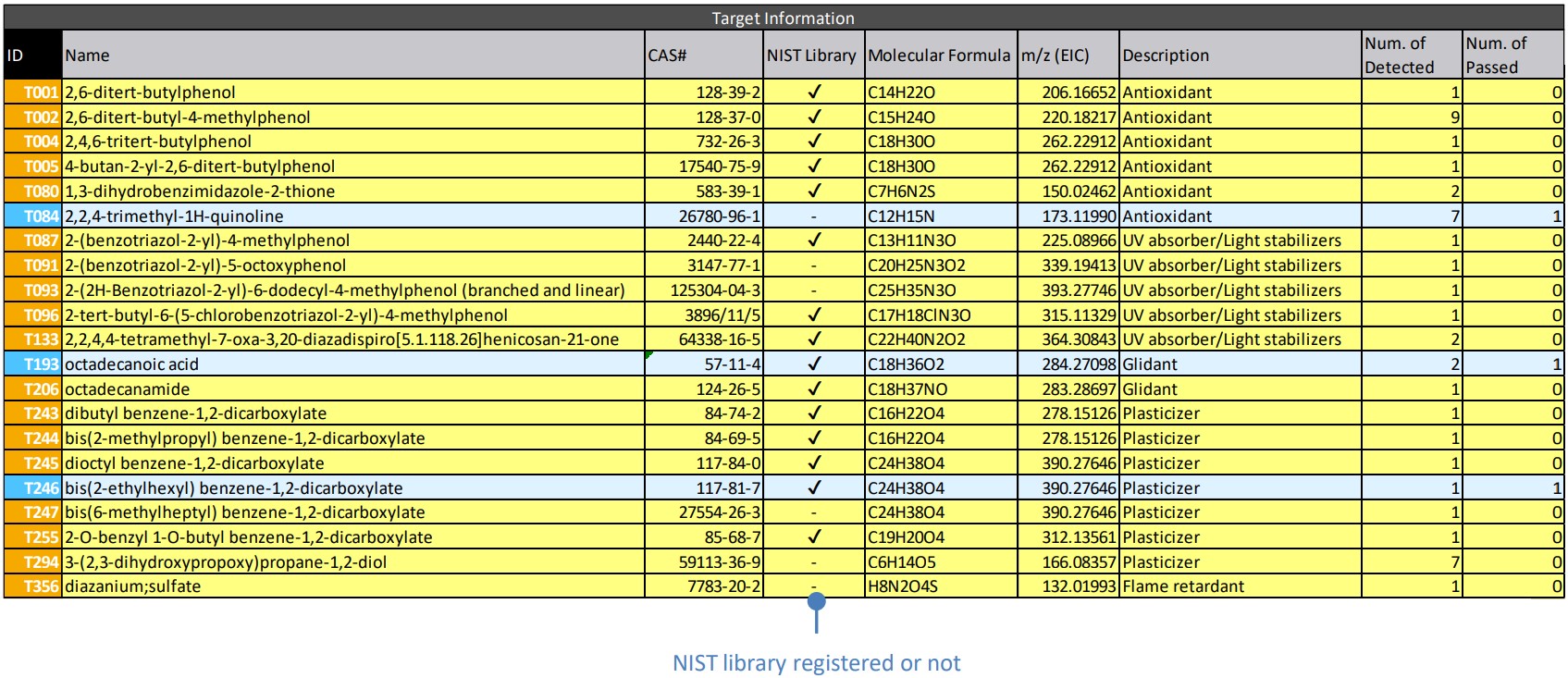The image size is (1568, 678).
Task: Select the orange T002 ID cell
Action: click(x=34, y=117)
